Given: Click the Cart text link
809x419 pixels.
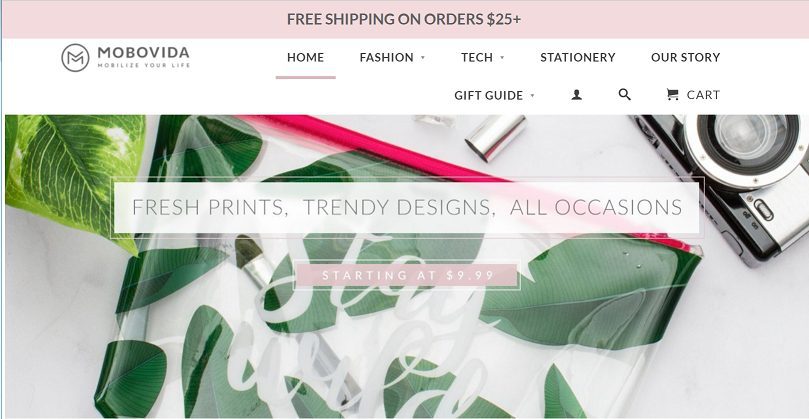Looking at the screenshot, I should pos(703,95).
